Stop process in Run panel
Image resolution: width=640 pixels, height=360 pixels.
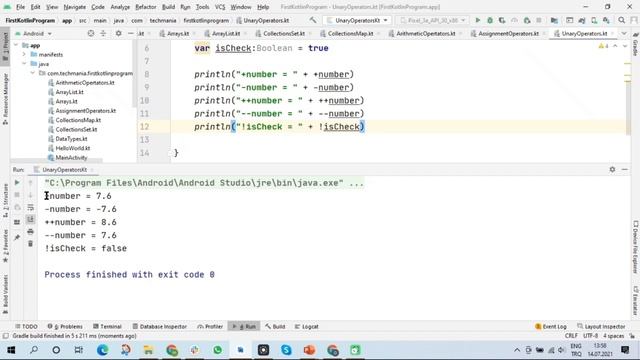(x=17, y=195)
